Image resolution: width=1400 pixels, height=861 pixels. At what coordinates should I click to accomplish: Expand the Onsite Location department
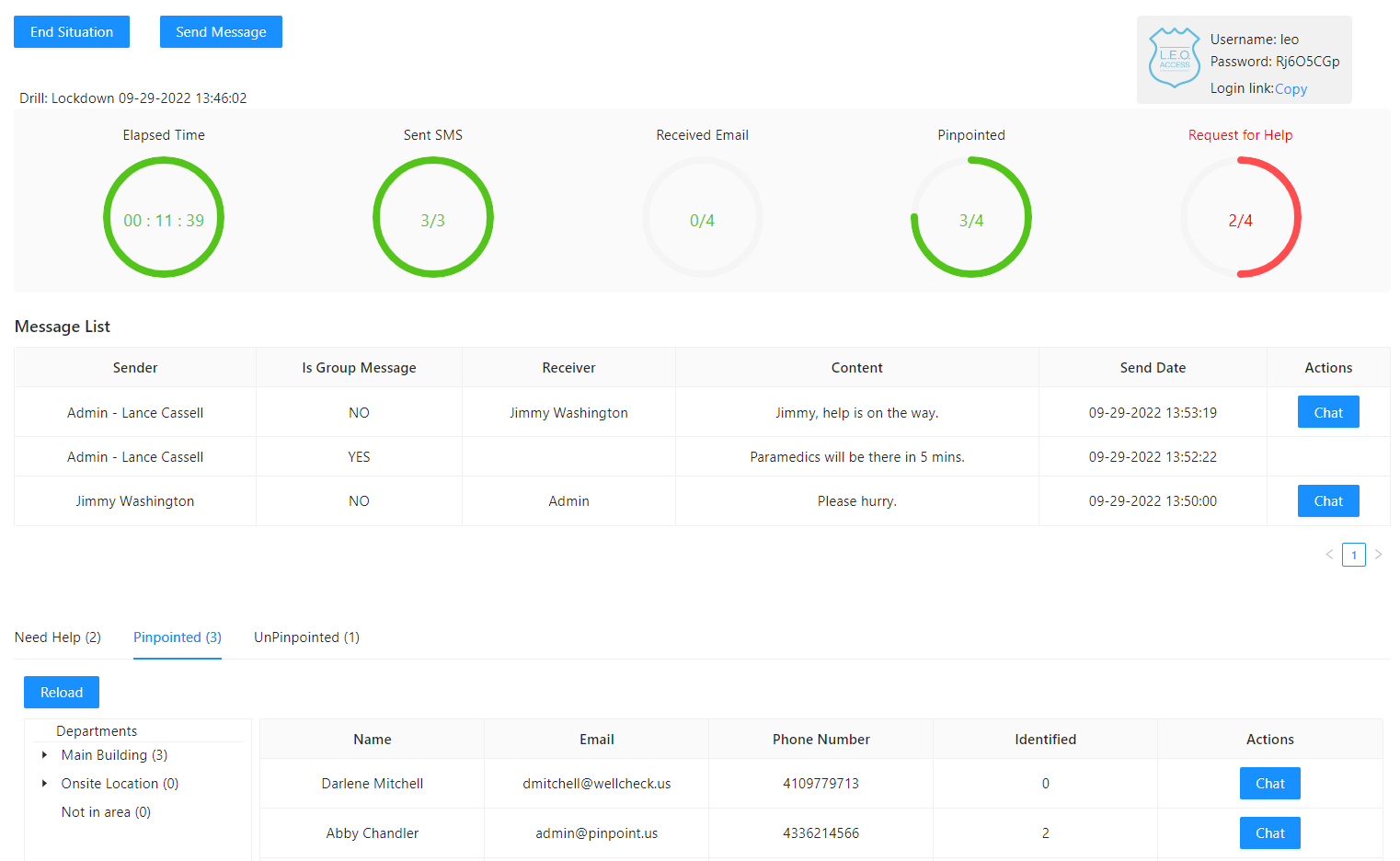(44, 783)
